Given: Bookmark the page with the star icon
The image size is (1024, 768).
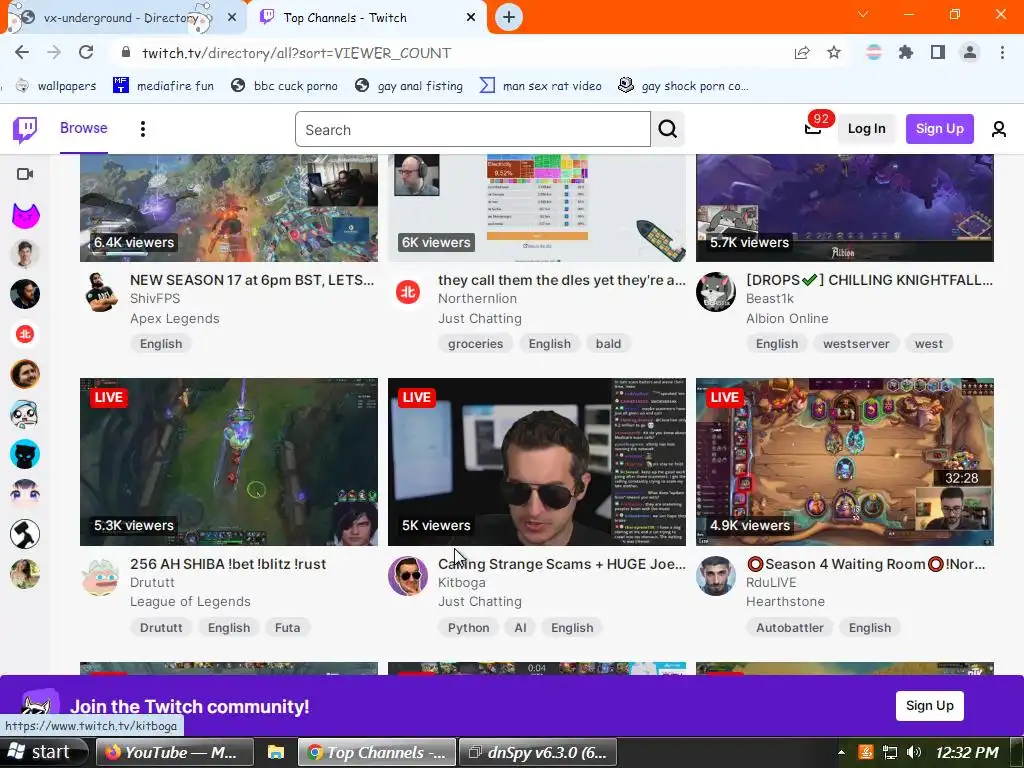Looking at the screenshot, I should (x=834, y=53).
